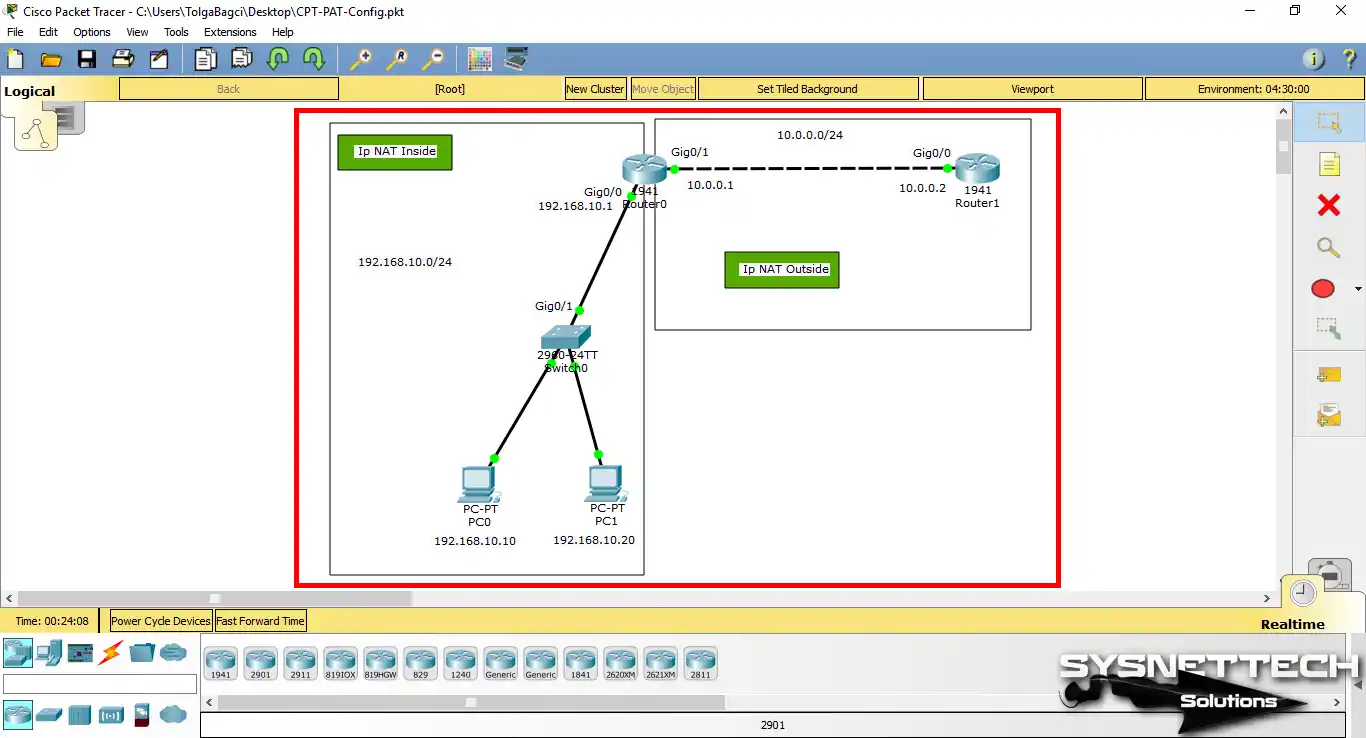Image resolution: width=1366 pixels, height=738 pixels.
Task: Select the Add Simple PDU tool
Action: click(1328, 374)
